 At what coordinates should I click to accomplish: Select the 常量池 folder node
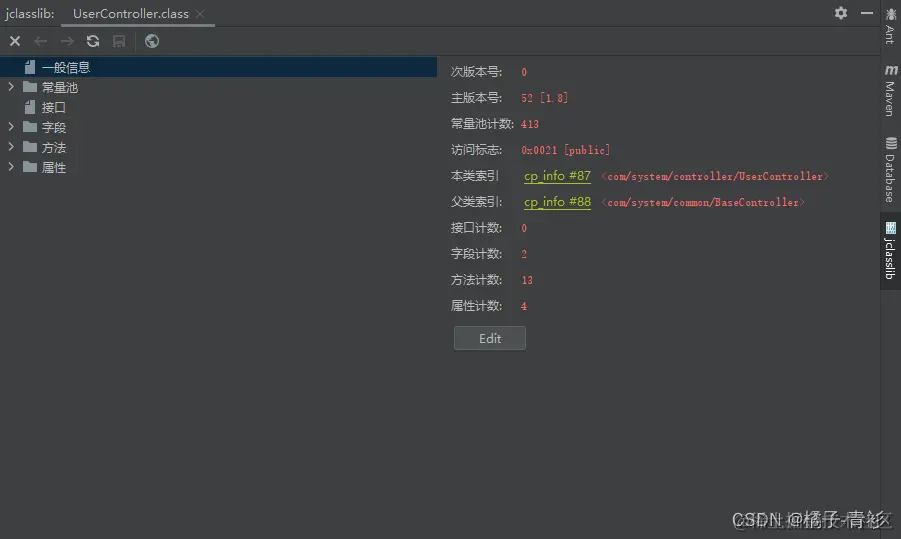[x=59, y=87]
